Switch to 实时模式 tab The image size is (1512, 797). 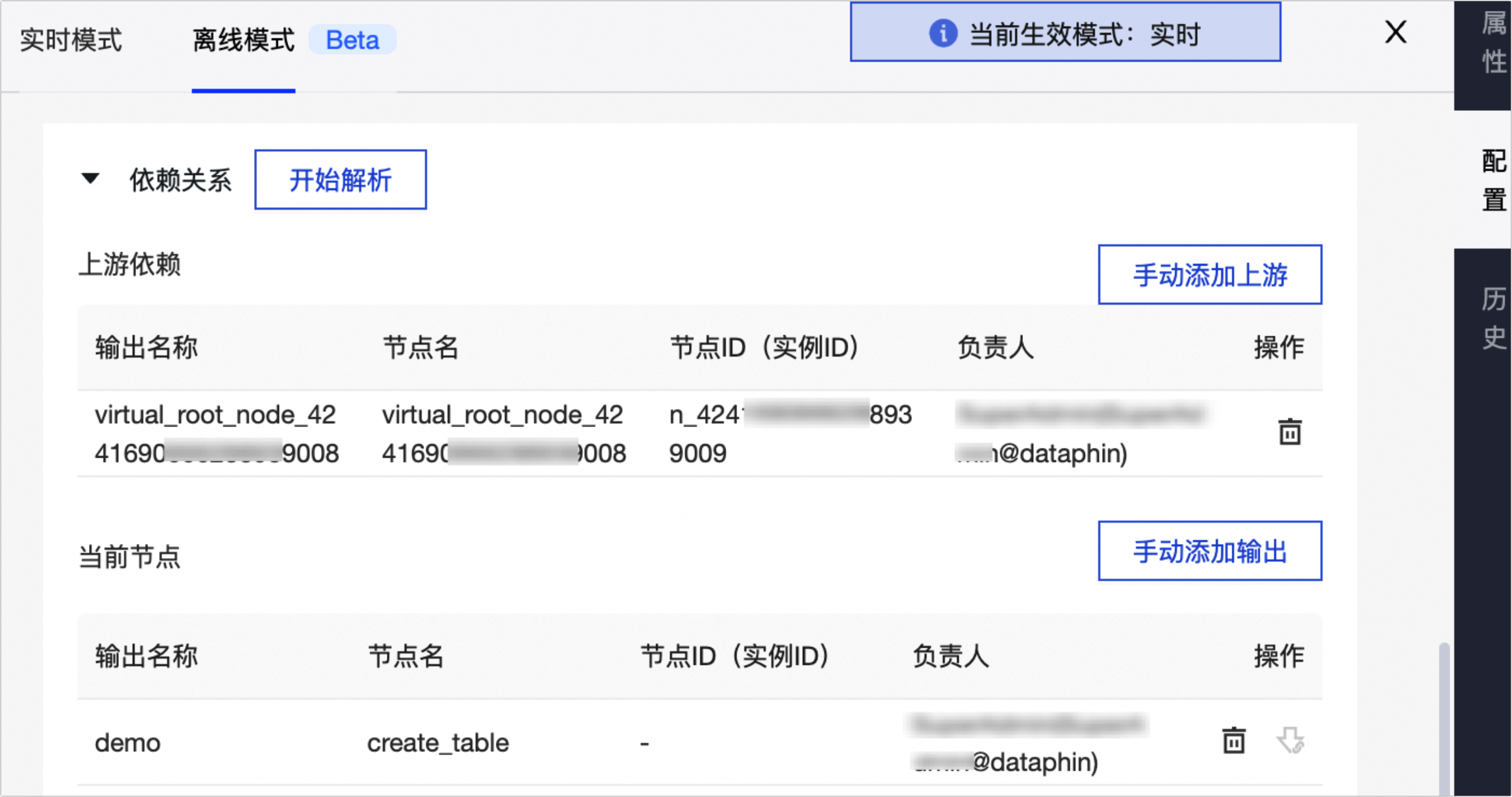click(x=71, y=40)
